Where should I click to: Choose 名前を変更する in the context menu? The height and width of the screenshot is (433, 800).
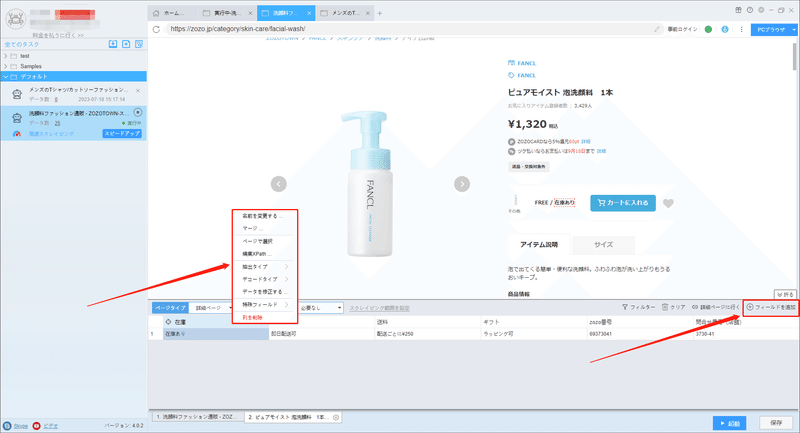[263, 216]
